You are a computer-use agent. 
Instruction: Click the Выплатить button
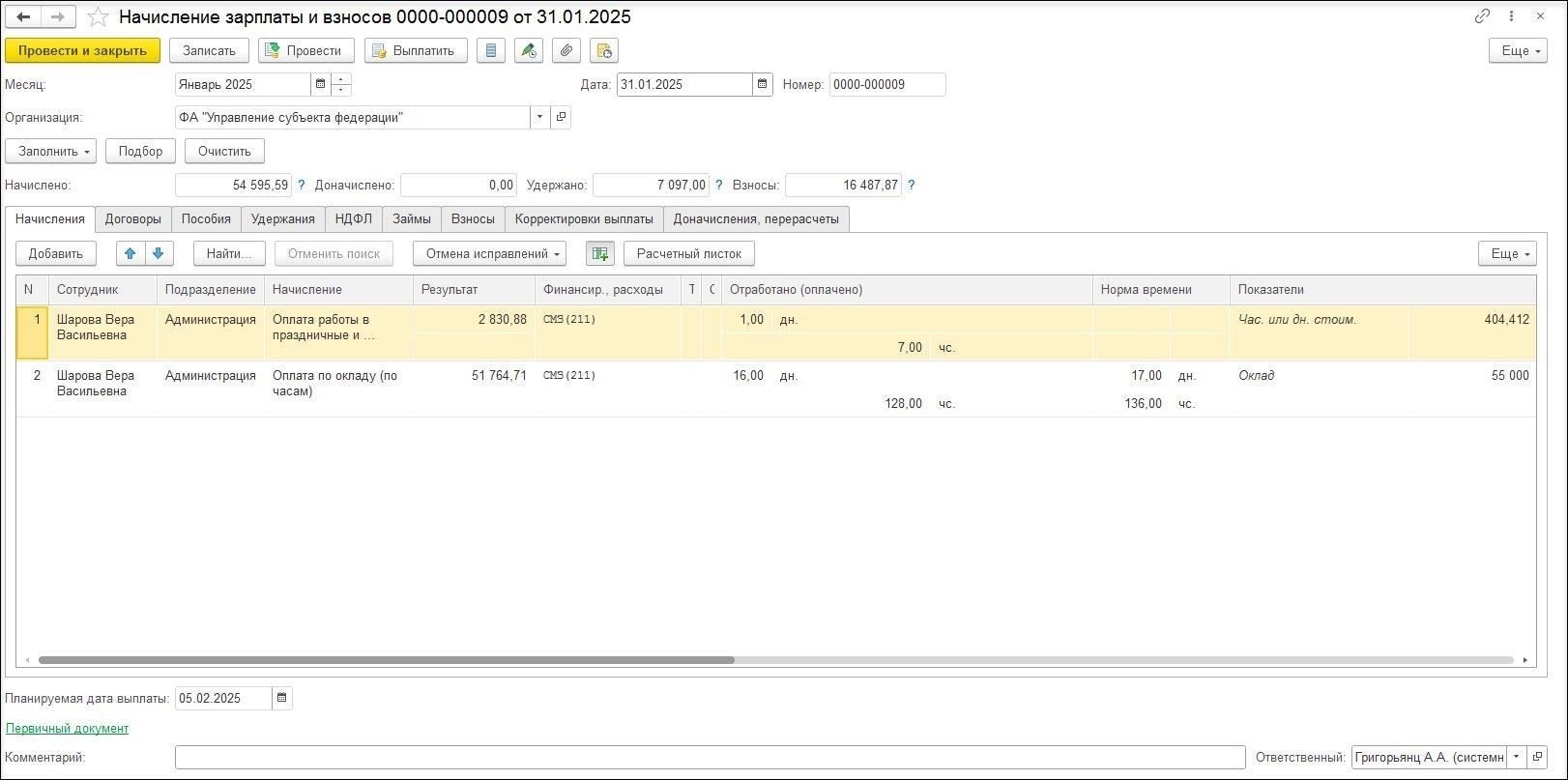click(x=416, y=50)
